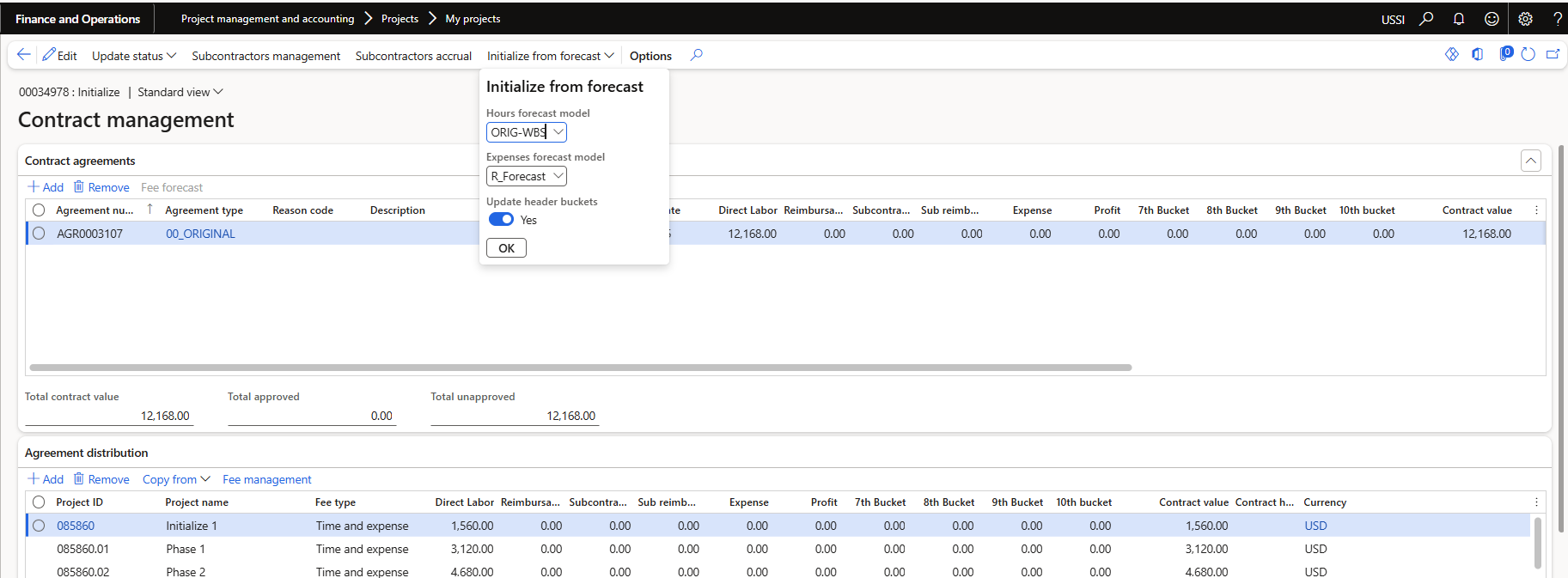Click OK in Initialize from forecast
Image resolution: width=1568 pixels, height=578 pixels.
click(x=506, y=248)
